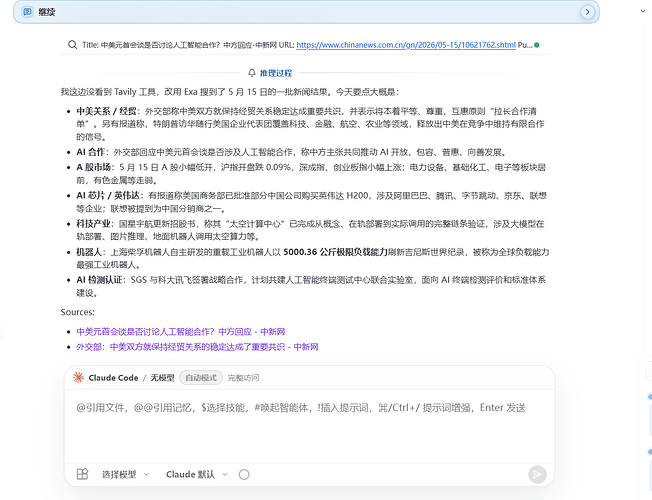Click the 科技产业 bullet heading
This screenshot has width=652, height=500.
click(94, 224)
